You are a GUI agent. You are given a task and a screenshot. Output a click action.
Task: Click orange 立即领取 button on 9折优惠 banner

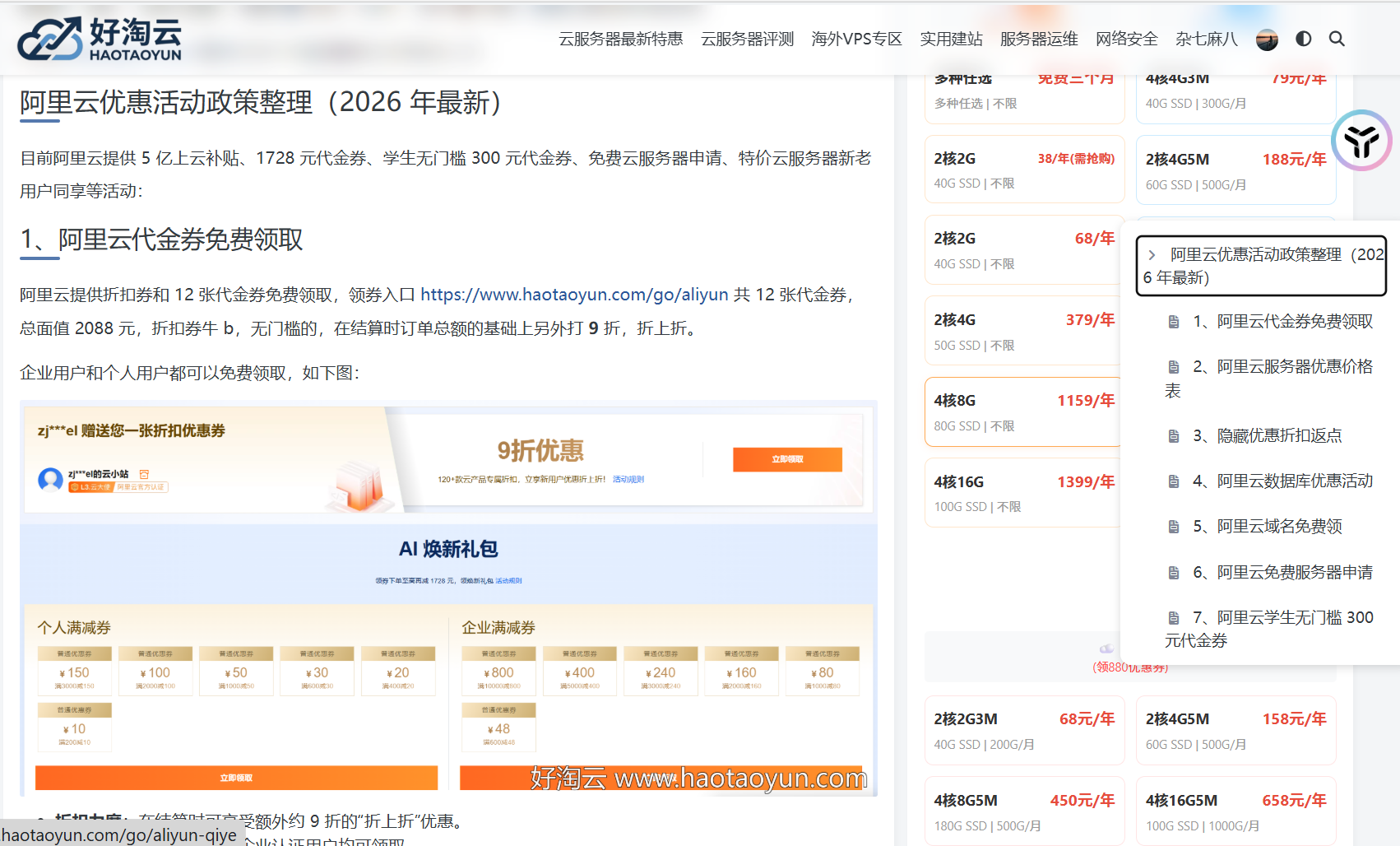pyautogui.click(x=787, y=459)
